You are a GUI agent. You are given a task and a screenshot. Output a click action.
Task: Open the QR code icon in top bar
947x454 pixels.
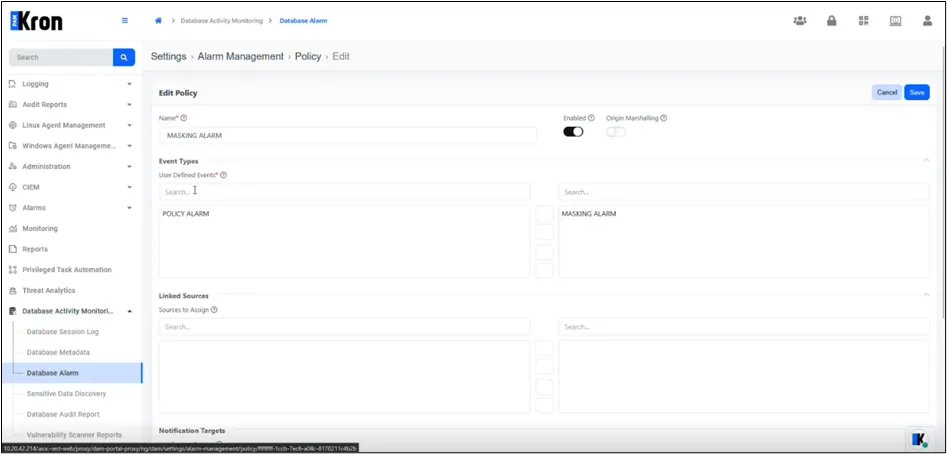click(864, 21)
